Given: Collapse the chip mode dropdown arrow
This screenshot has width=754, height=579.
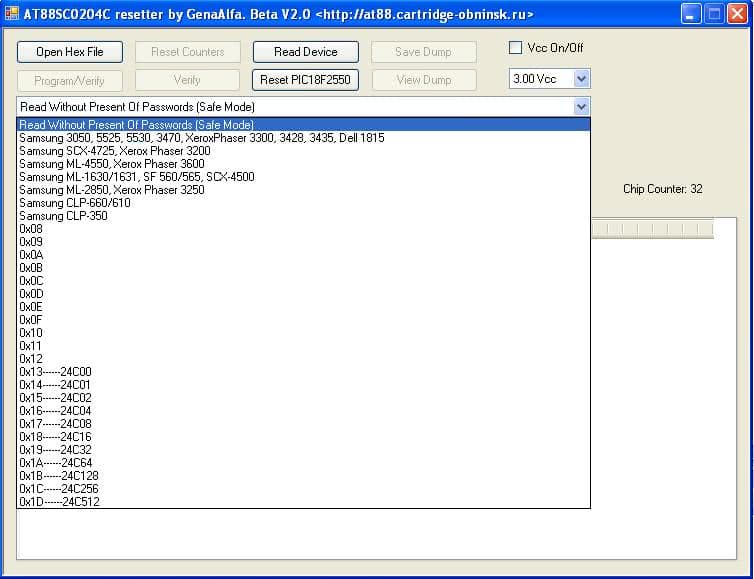Looking at the screenshot, I should (581, 107).
